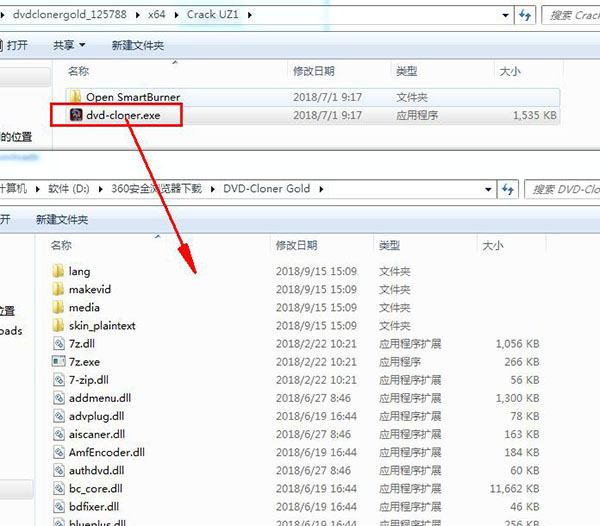Screen dimensions: 600x526
Task: Click the 7z.dll file icon
Action: tap(58, 344)
